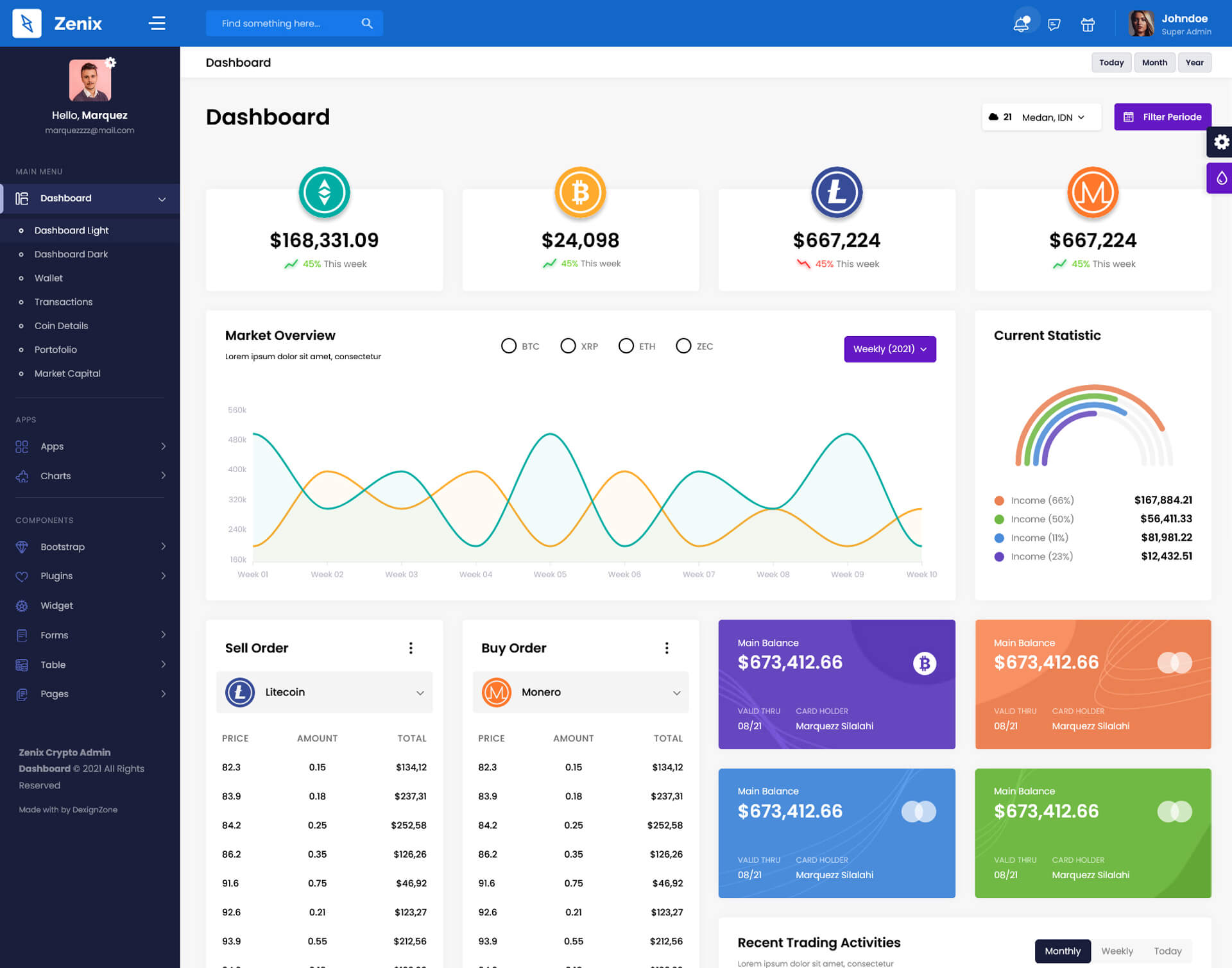Open the Weekly (2021) dropdown
The image size is (1232, 968).
pyautogui.click(x=889, y=349)
